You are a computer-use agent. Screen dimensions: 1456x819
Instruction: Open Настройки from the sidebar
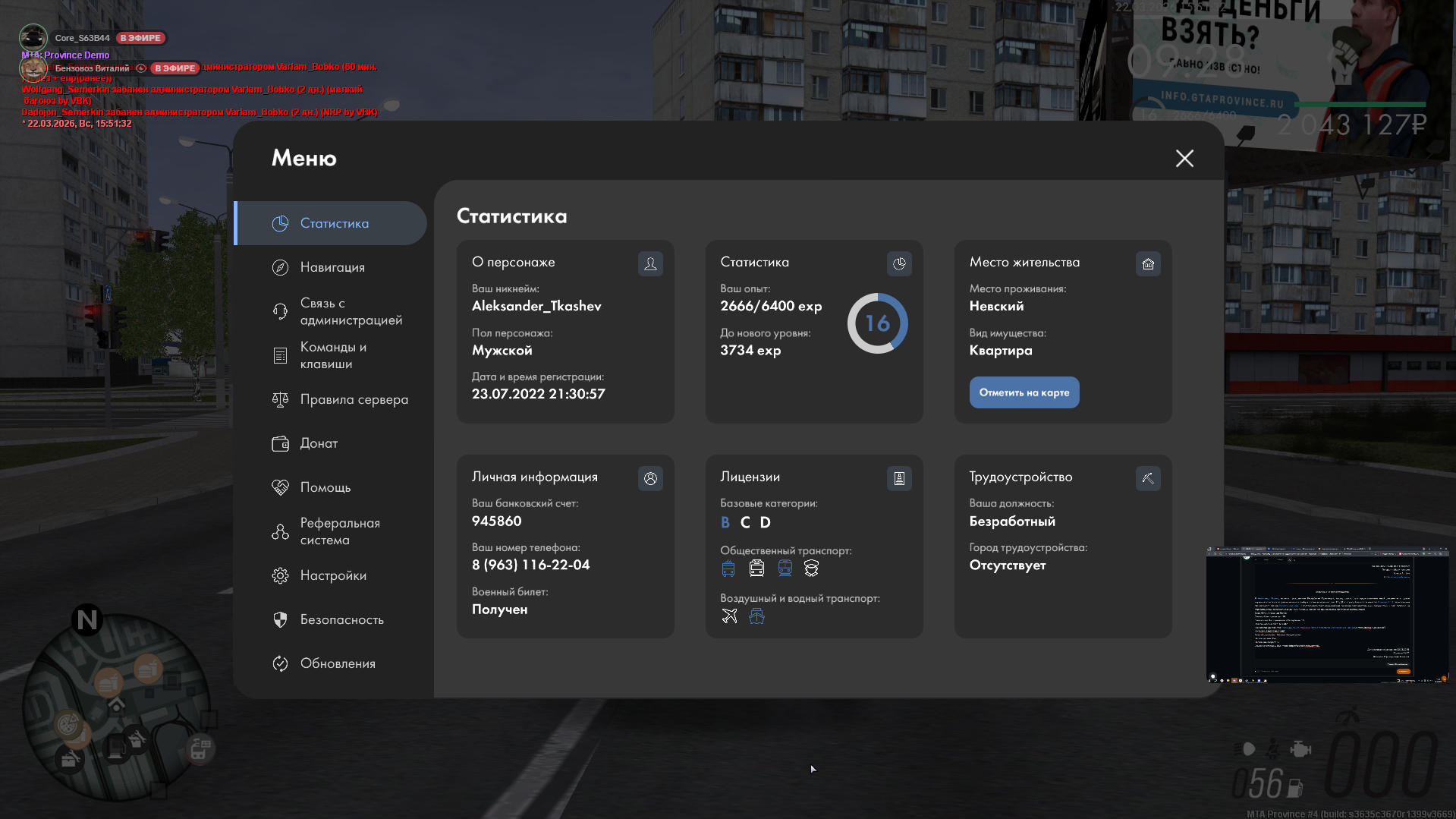[x=333, y=575]
